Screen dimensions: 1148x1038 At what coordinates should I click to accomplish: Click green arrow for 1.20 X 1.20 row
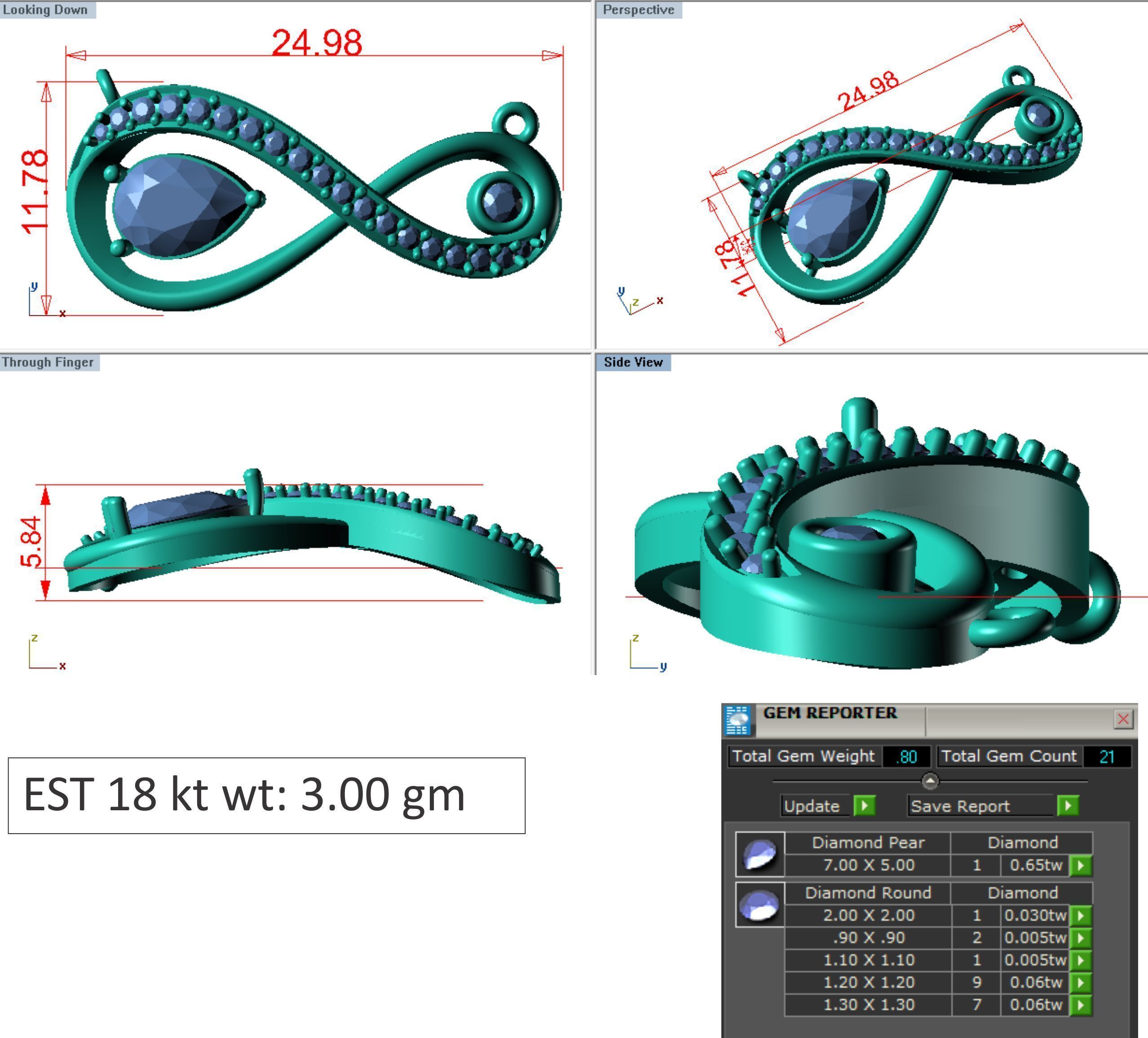point(1080,982)
